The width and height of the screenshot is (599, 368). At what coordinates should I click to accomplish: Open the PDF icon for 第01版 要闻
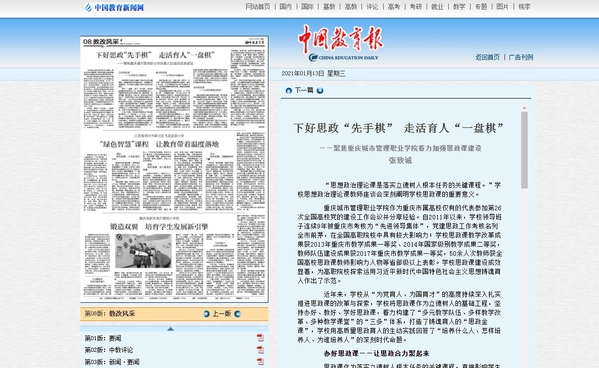[260, 338]
